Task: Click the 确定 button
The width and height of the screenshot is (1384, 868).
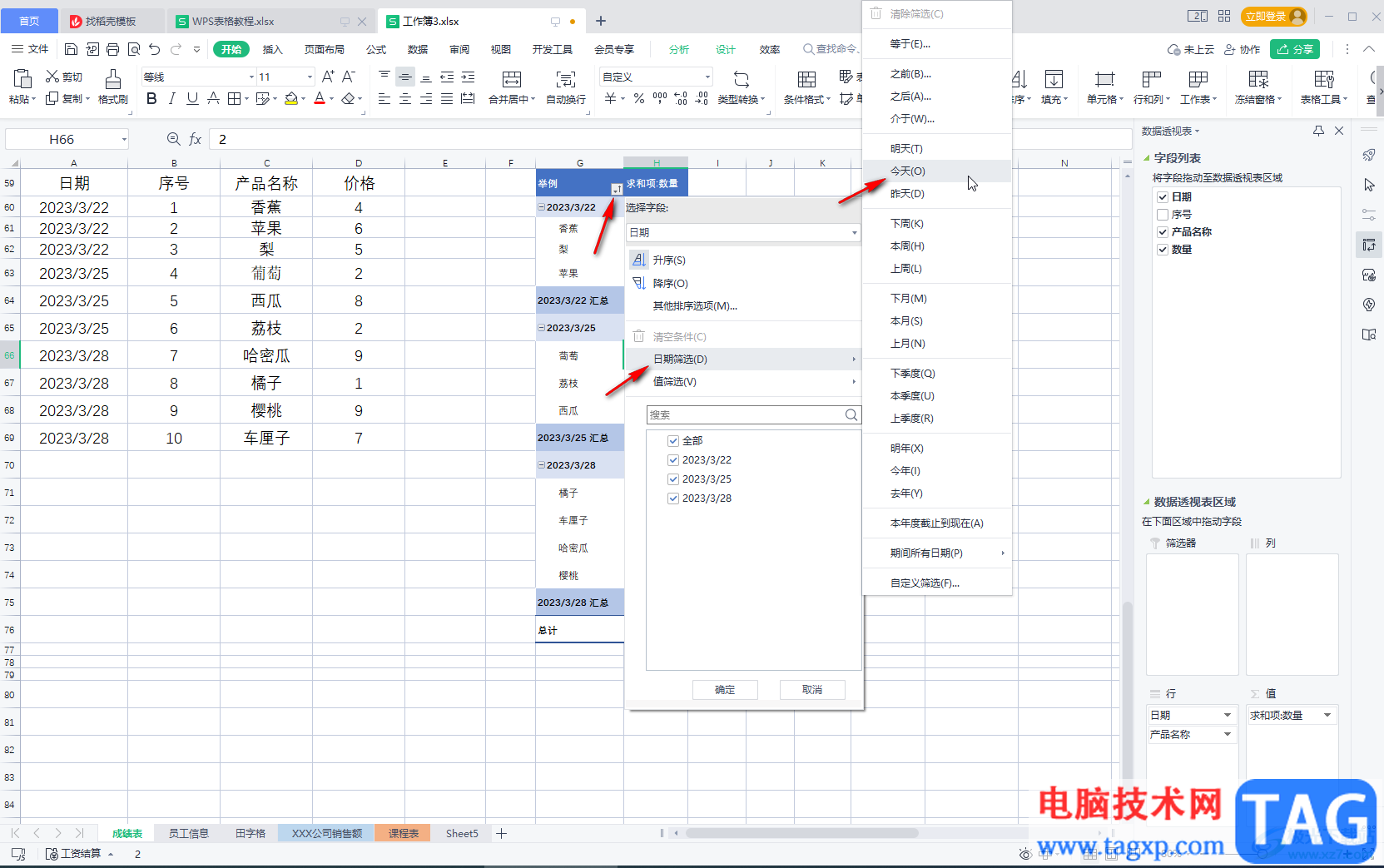Action: 725,690
